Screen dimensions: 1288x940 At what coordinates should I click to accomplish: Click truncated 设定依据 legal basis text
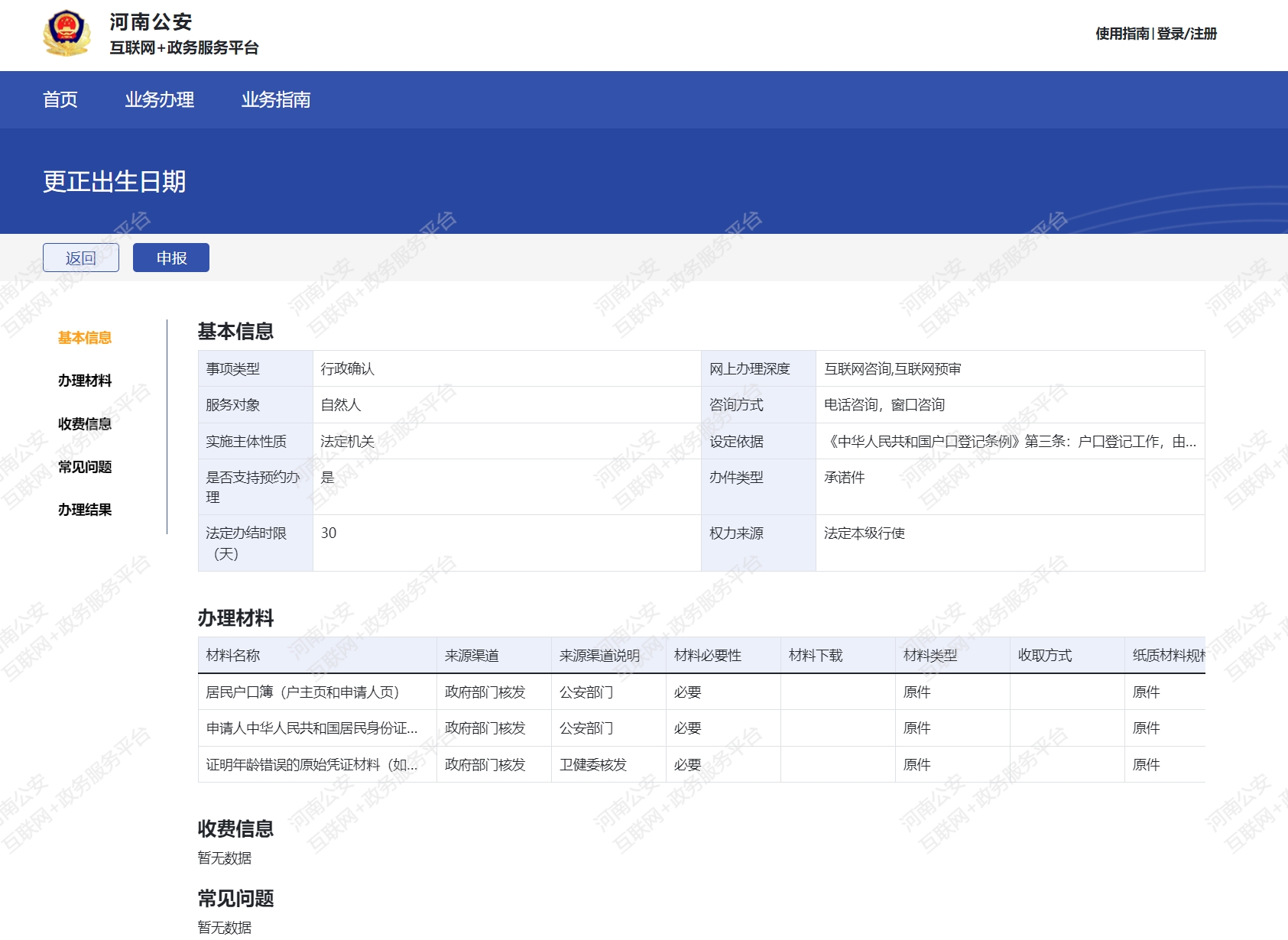pyautogui.click(x=1009, y=442)
